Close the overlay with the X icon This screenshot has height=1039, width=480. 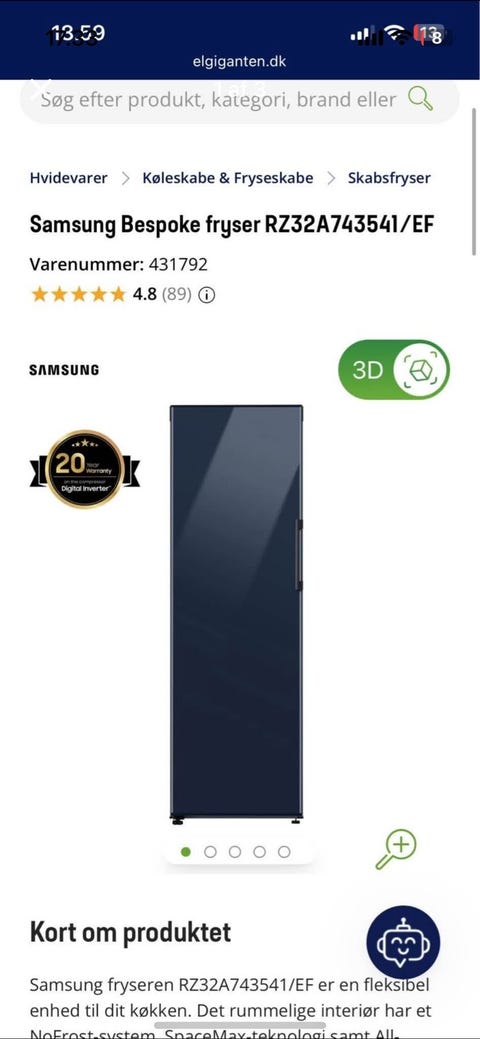41,87
